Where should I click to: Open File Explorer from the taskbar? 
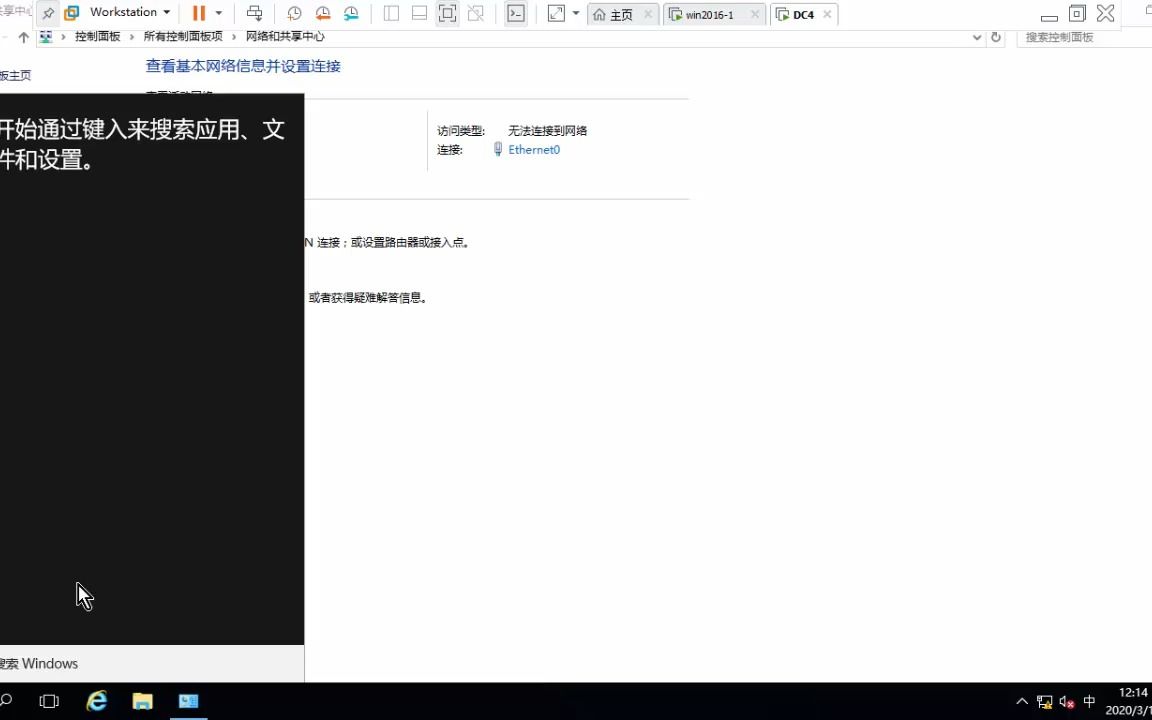tap(143, 701)
